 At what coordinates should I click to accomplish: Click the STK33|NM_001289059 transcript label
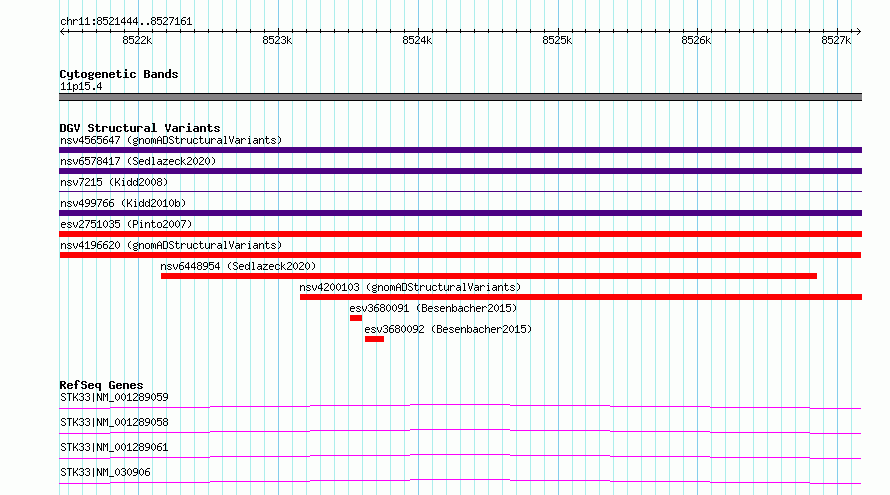(x=114, y=397)
